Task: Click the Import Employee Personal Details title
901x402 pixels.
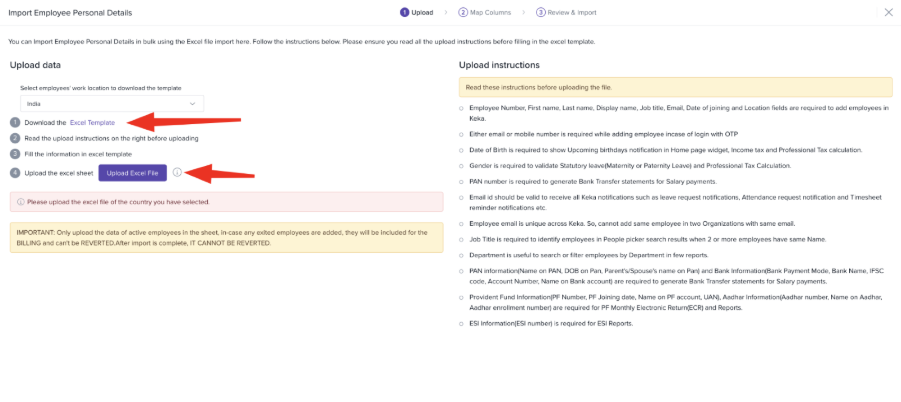Action: tap(70, 13)
